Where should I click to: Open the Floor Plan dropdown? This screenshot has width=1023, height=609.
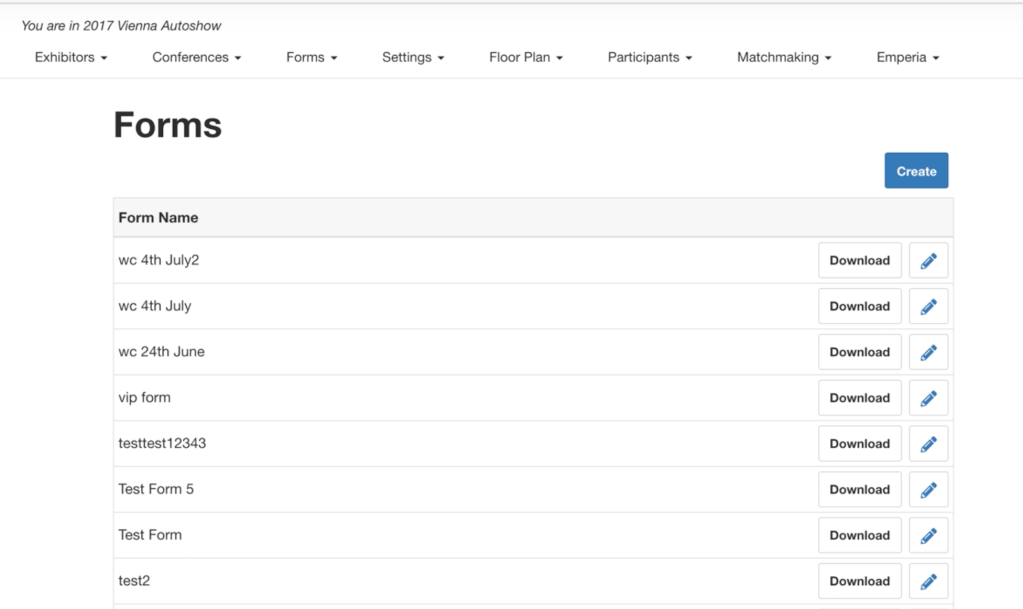click(526, 58)
